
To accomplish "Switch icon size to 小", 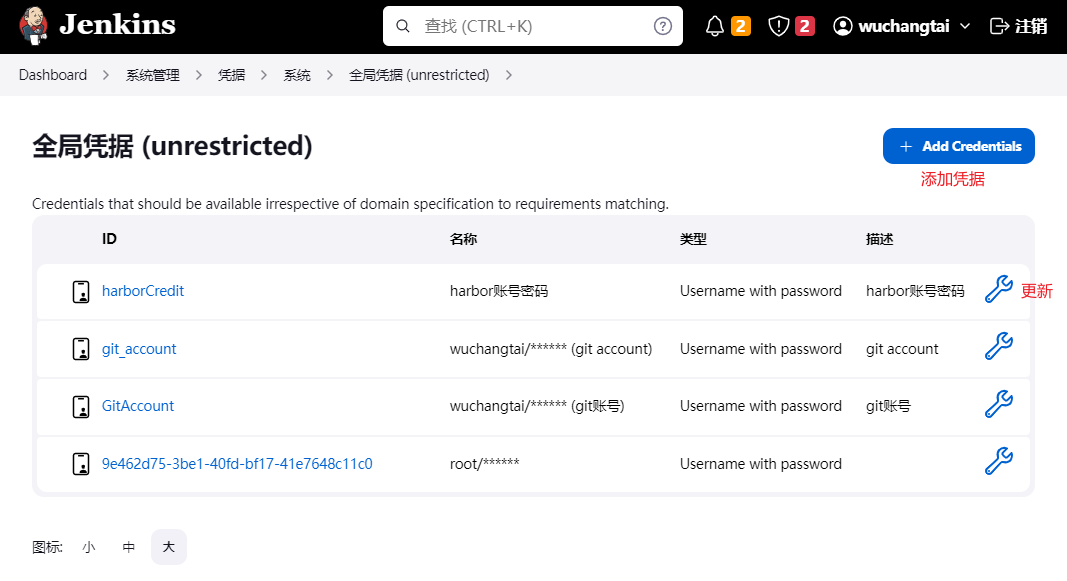I will click(88, 547).
